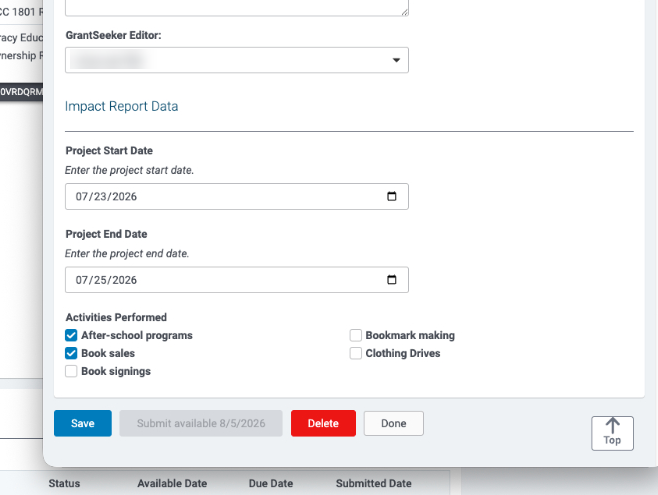
Task: Check the Book signings checkbox
Action: pyautogui.click(x=71, y=371)
